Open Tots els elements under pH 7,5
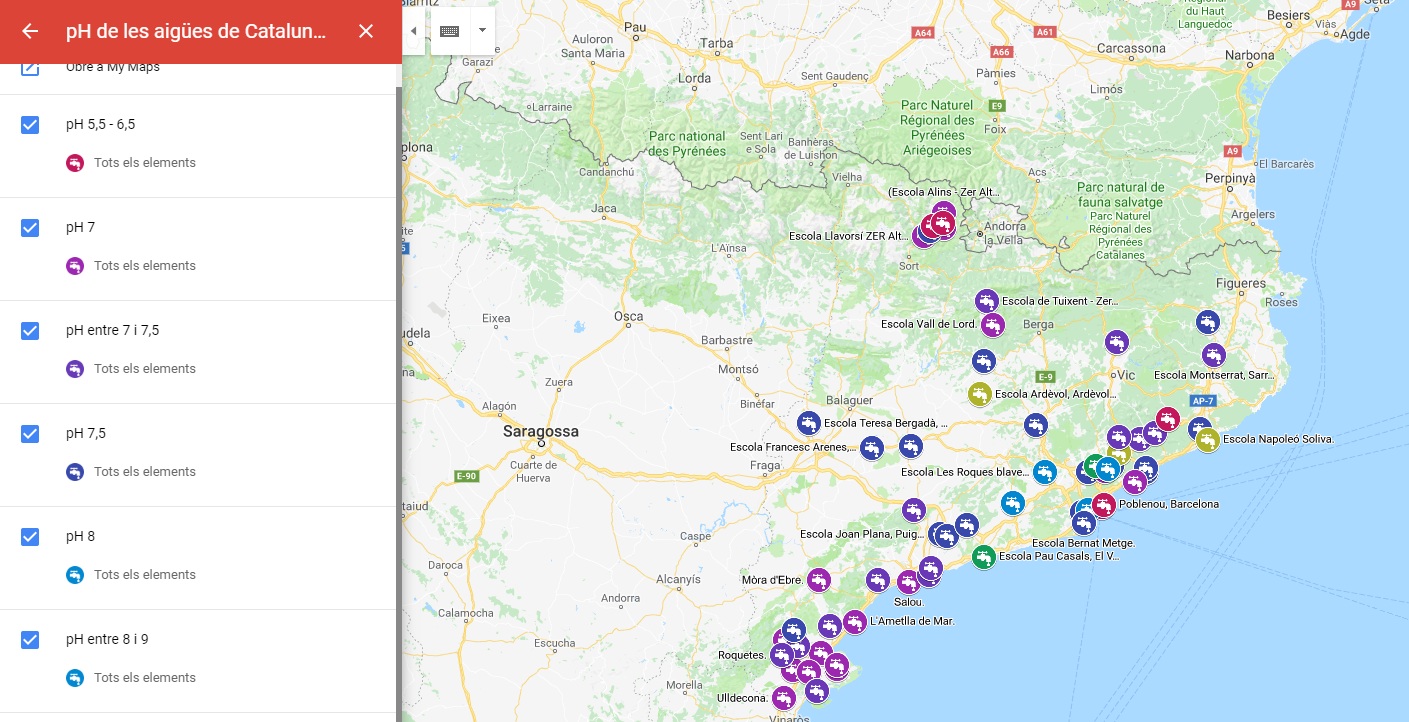This screenshot has height=722, width=1409. click(x=144, y=472)
